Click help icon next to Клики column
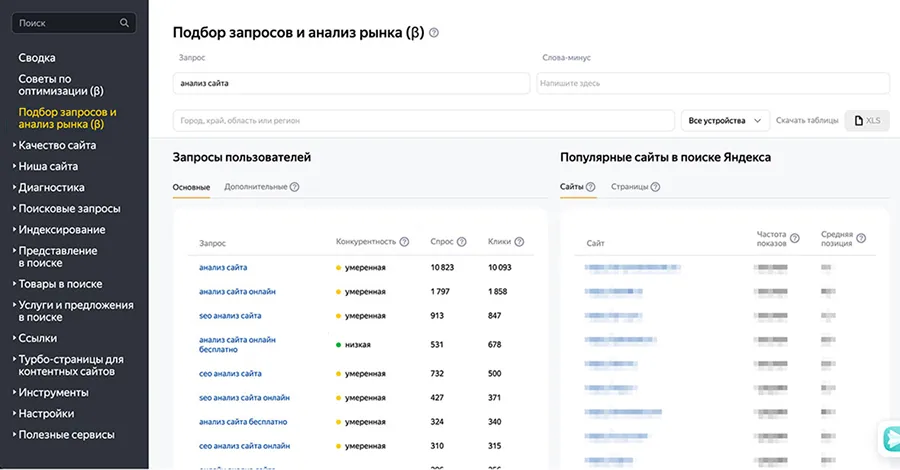Screen dimensions: 900x470 519,242
